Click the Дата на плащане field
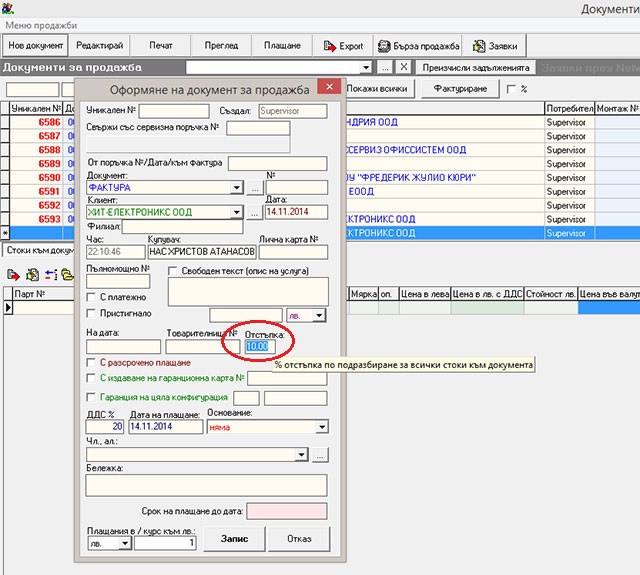This screenshot has height=575, width=640. point(166,427)
